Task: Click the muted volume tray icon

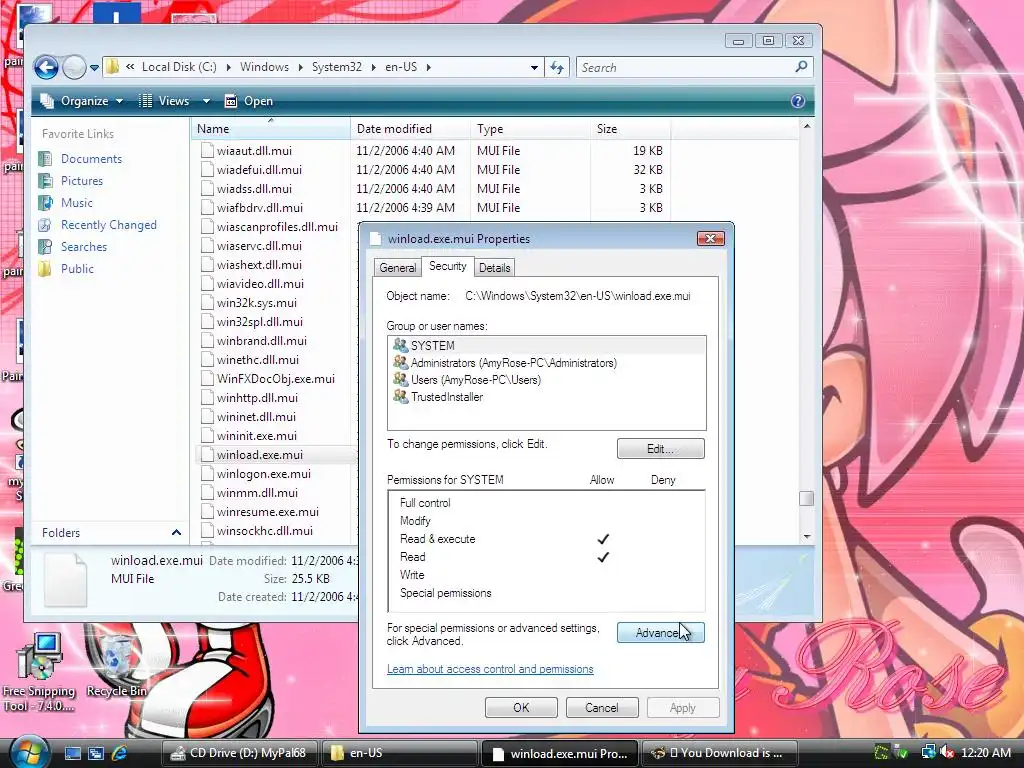Action: tap(947, 753)
